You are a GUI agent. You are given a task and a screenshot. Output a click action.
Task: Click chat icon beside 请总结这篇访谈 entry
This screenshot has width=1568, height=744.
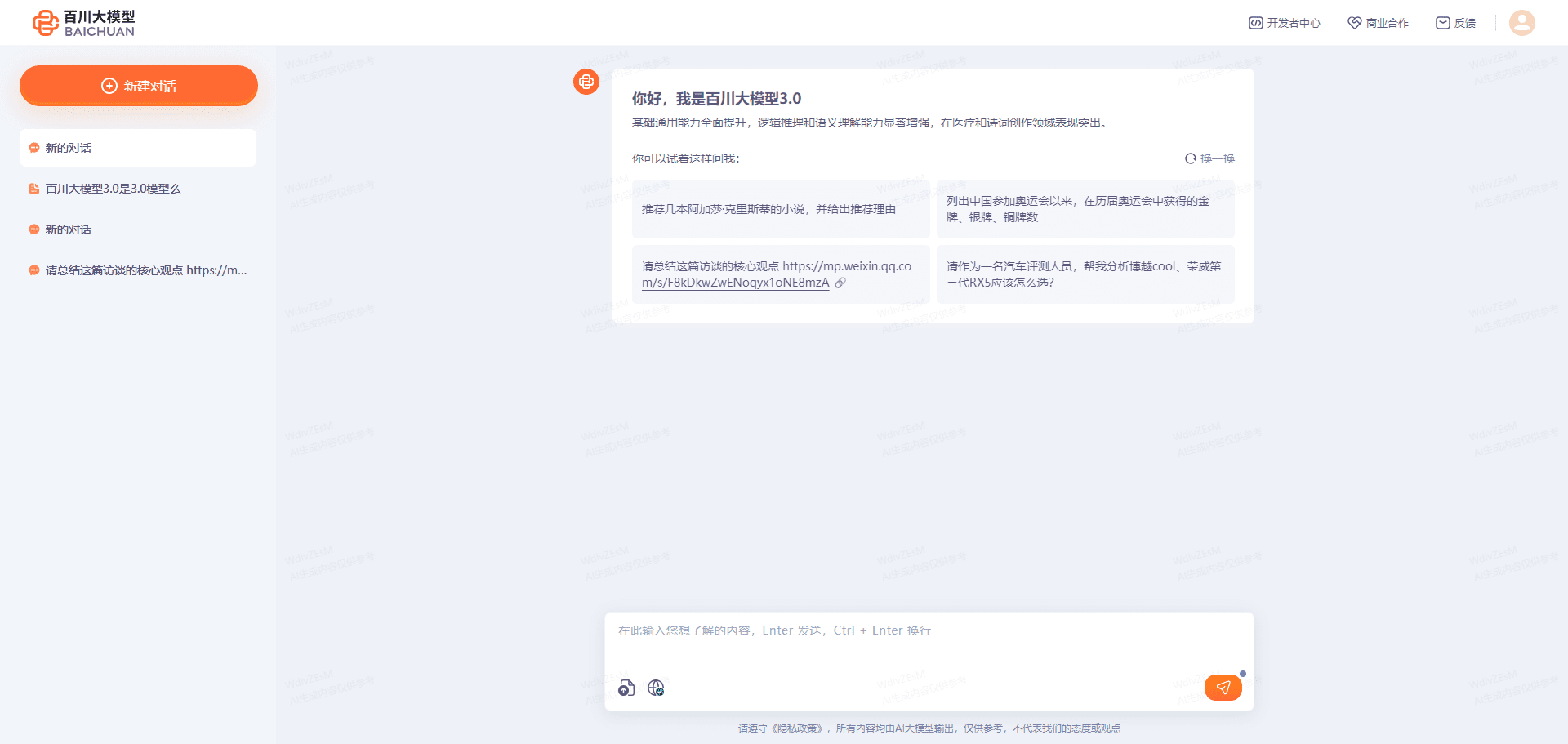pyautogui.click(x=34, y=270)
